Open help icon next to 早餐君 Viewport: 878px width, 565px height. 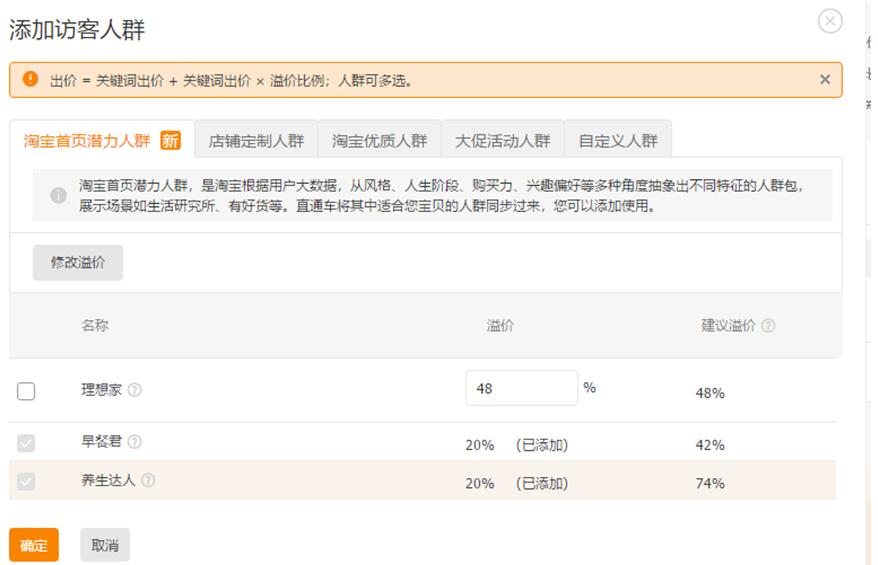click(x=134, y=442)
